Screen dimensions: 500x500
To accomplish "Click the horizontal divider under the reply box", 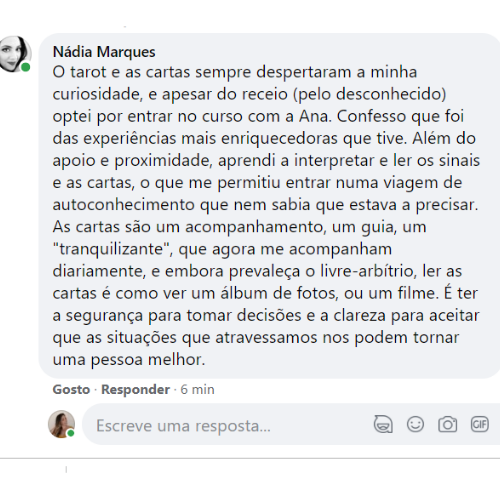I will pyautogui.click(x=250, y=459).
